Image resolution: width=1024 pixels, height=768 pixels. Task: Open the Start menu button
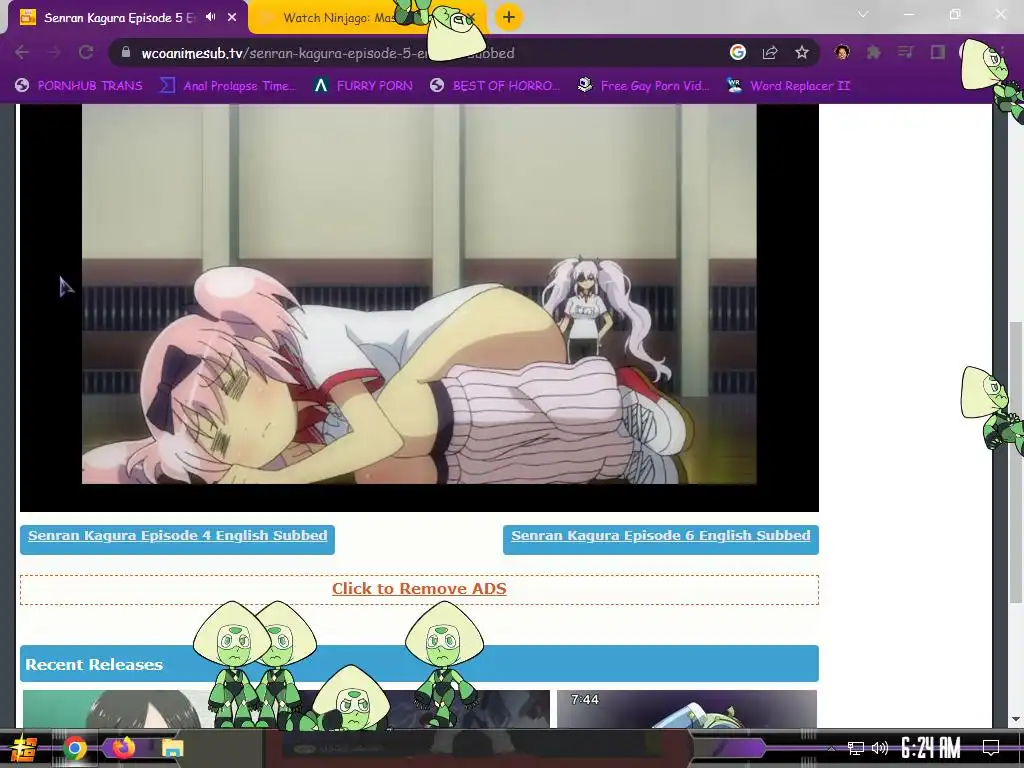[24, 748]
